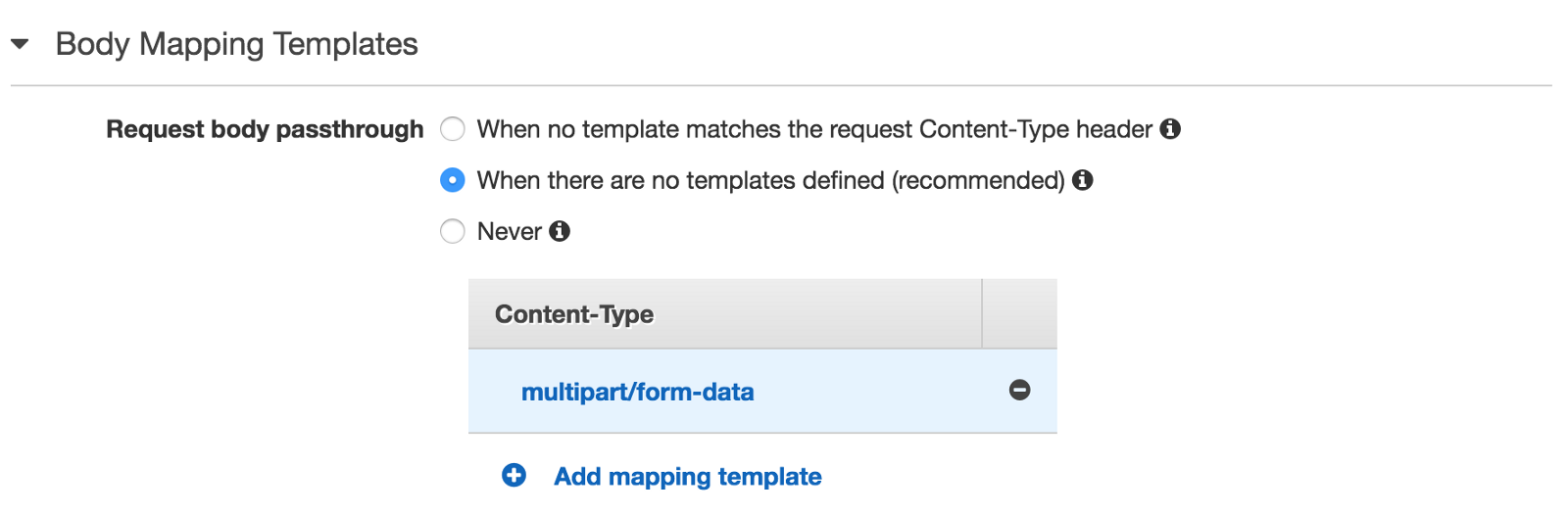1568x515 pixels.
Task: Click the Add mapping template link
Action: pos(687,477)
